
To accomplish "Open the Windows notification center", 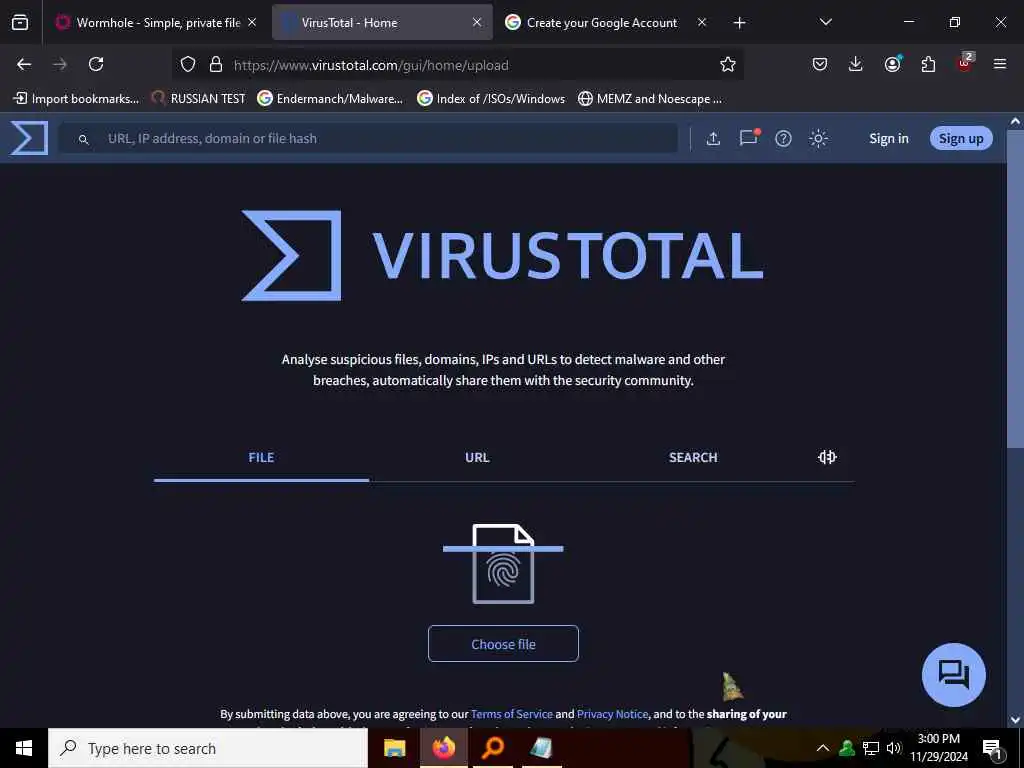I will [x=992, y=749].
